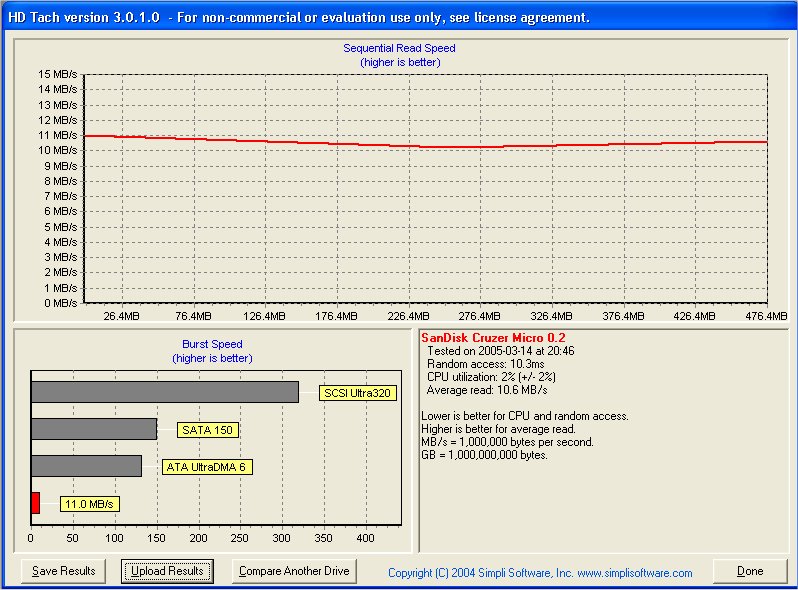Click the Random access 10.3ms text

(x=484, y=364)
